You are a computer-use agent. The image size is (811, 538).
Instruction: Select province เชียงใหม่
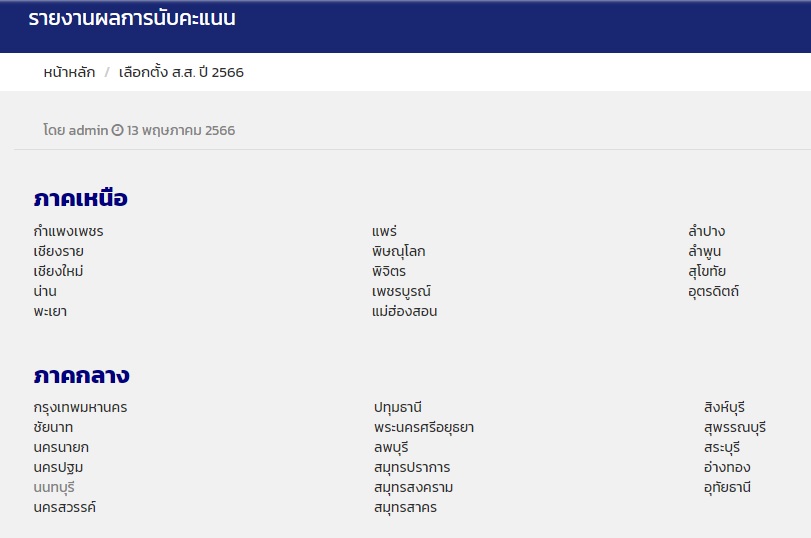[58, 271]
